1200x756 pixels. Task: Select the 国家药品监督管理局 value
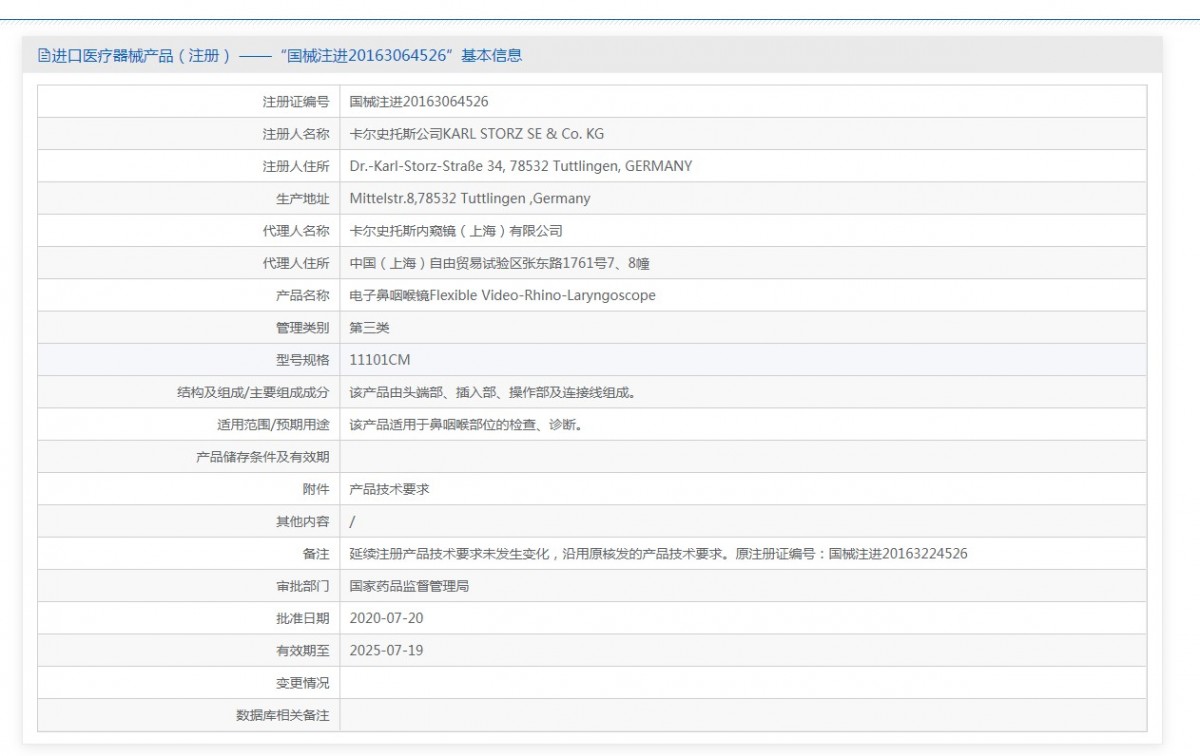[409, 586]
